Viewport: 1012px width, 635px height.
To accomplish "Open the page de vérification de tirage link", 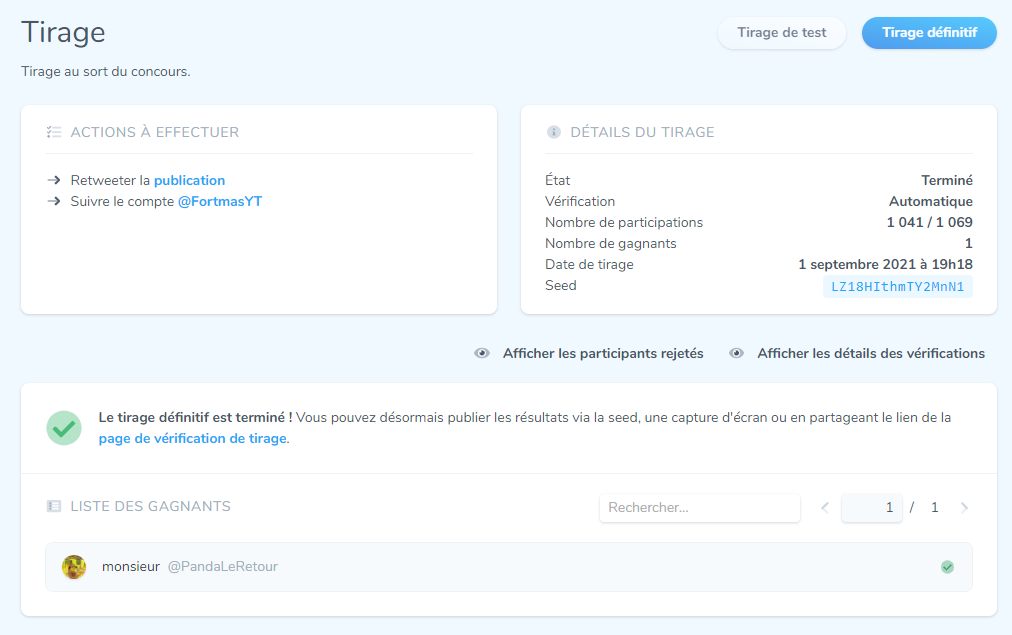I will coord(193,438).
